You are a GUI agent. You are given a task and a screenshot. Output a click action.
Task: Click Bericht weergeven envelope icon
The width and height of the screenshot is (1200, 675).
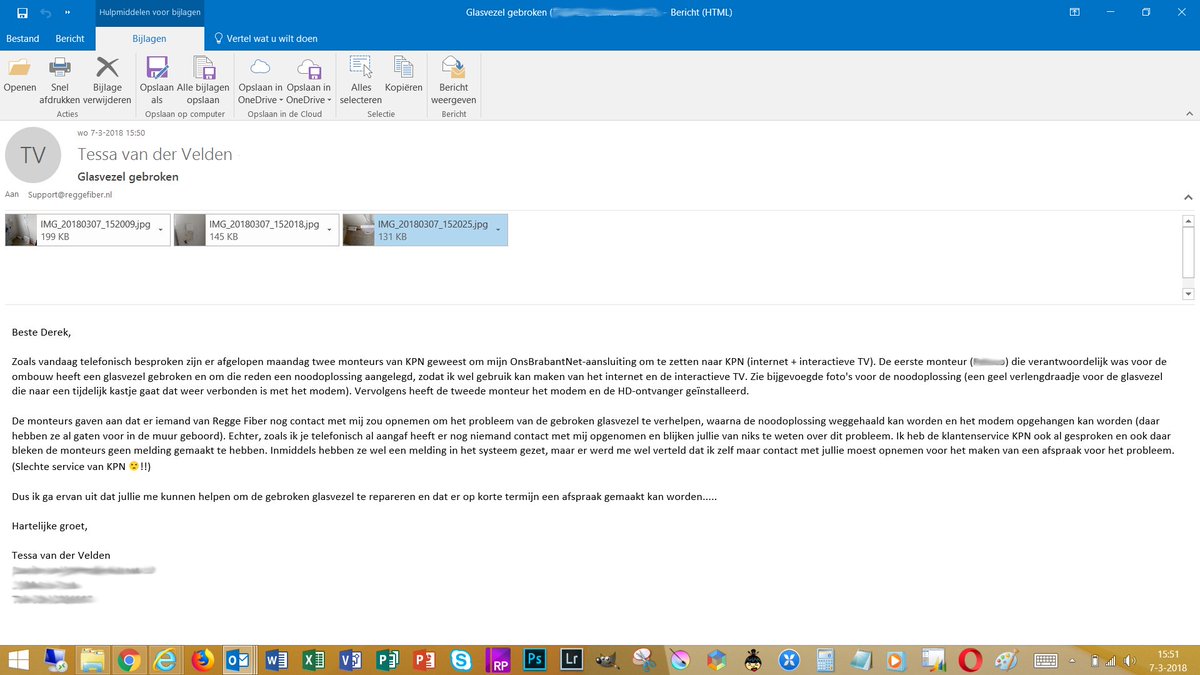tap(454, 68)
